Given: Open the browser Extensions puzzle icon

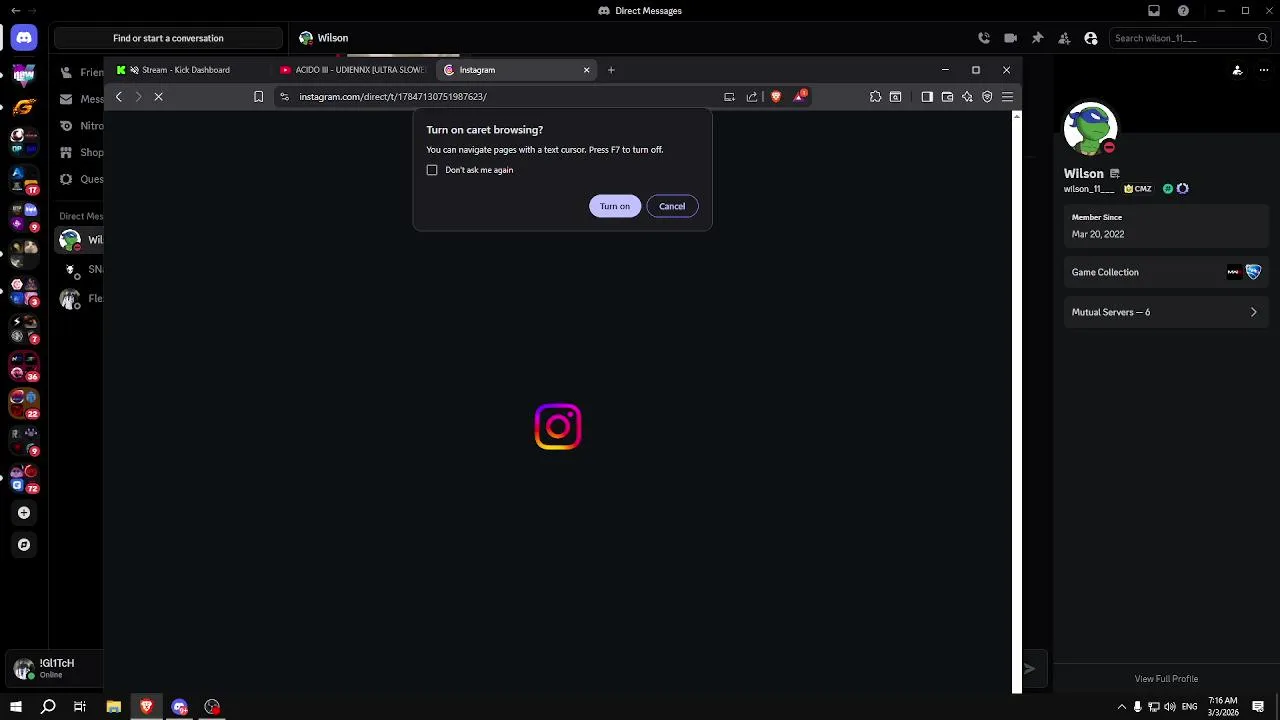Looking at the screenshot, I should 876,97.
